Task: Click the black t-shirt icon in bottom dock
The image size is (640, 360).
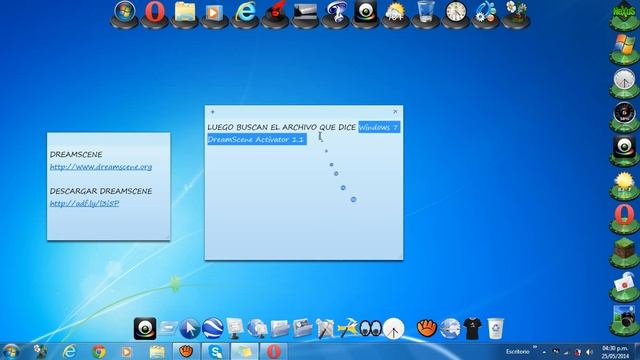Action: coord(473,329)
